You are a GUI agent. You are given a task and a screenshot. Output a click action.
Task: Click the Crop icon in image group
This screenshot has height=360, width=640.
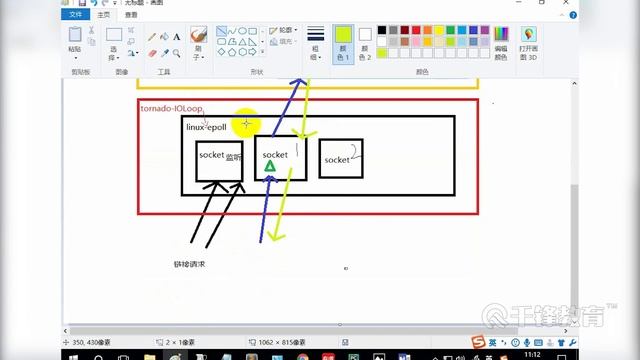coord(131,30)
